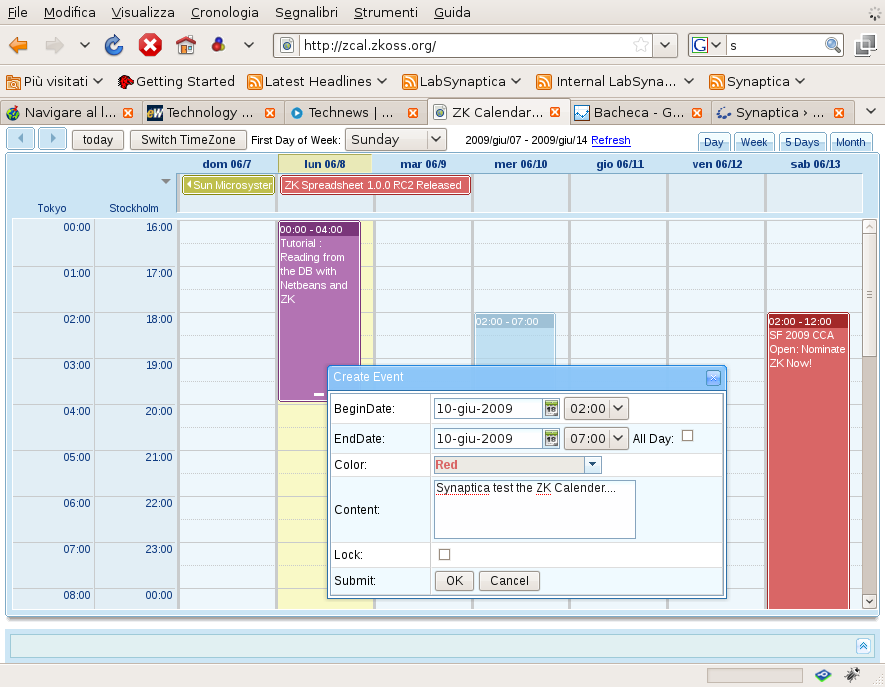Close the Bacheca tab
The height and width of the screenshot is (687, 885).
pyautogui.click(x=697, y=113)
